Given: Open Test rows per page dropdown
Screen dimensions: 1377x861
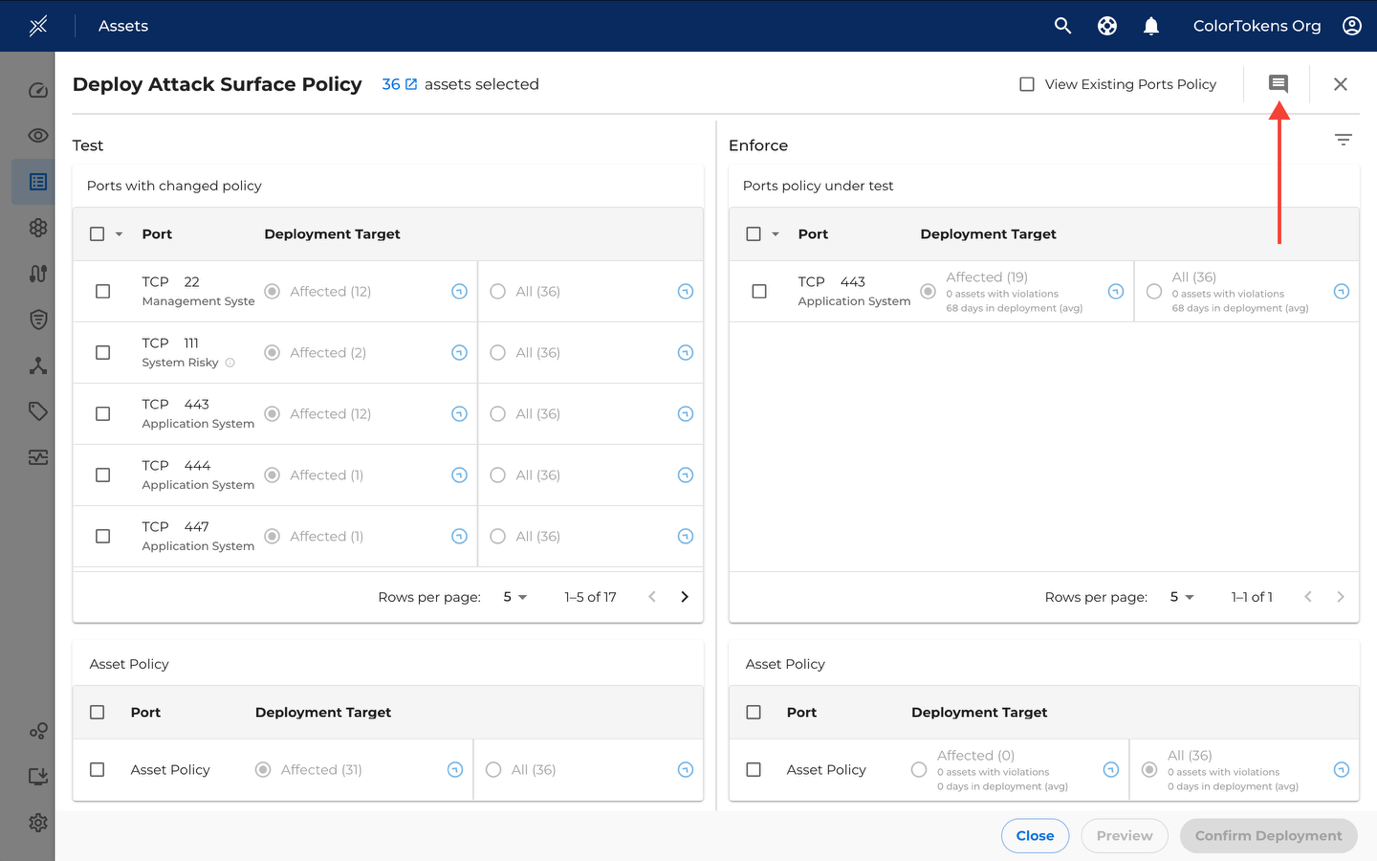Looking at the screenshot, I should coord(514,597).
